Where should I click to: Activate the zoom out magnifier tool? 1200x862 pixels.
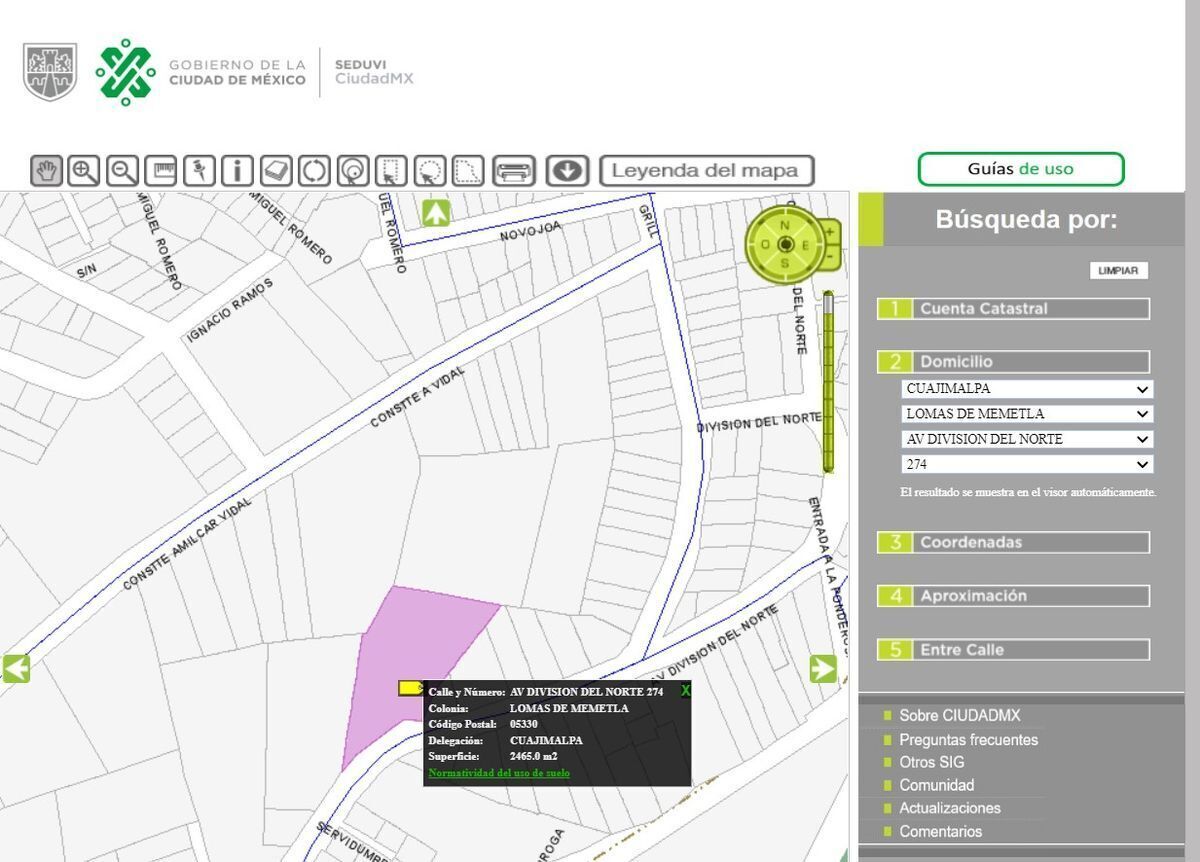[x=122, y=171]
